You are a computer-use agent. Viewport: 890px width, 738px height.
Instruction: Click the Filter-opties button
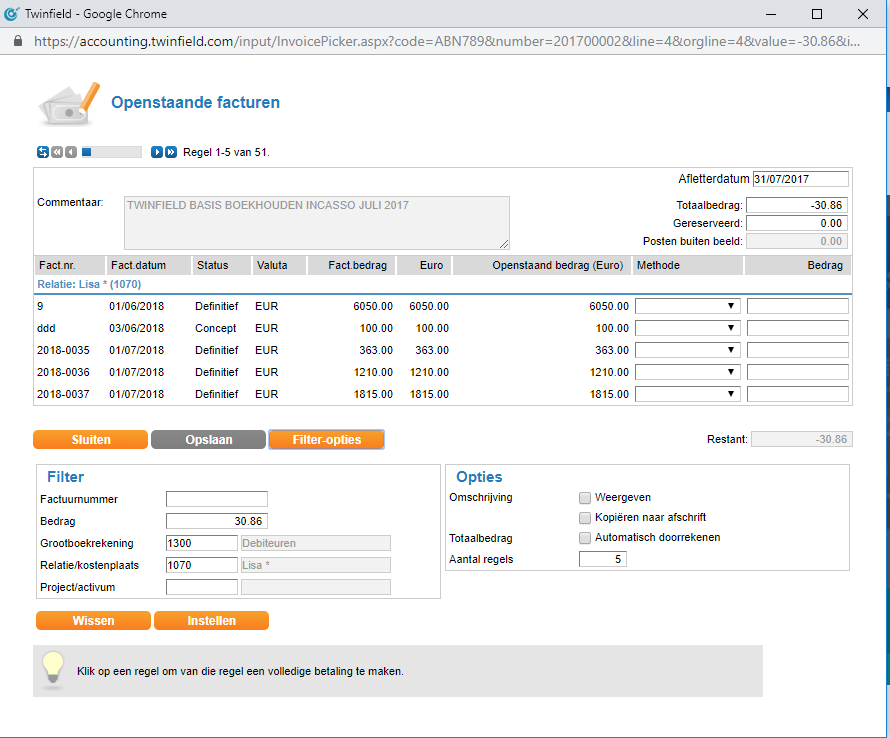click(x=326, y=440)
